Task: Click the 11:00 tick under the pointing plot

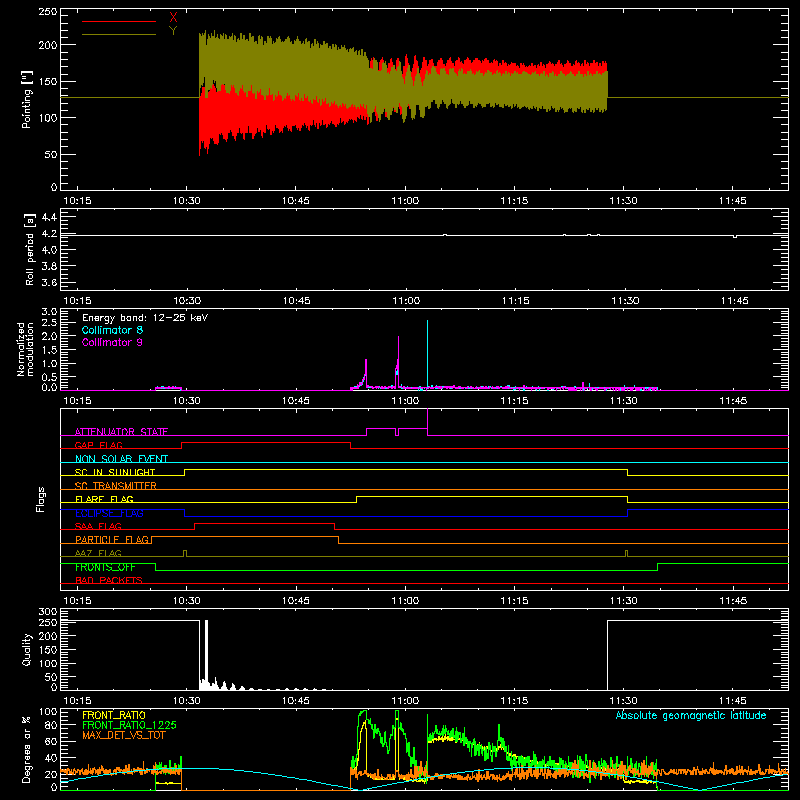Action: click(x=405, y=201)
